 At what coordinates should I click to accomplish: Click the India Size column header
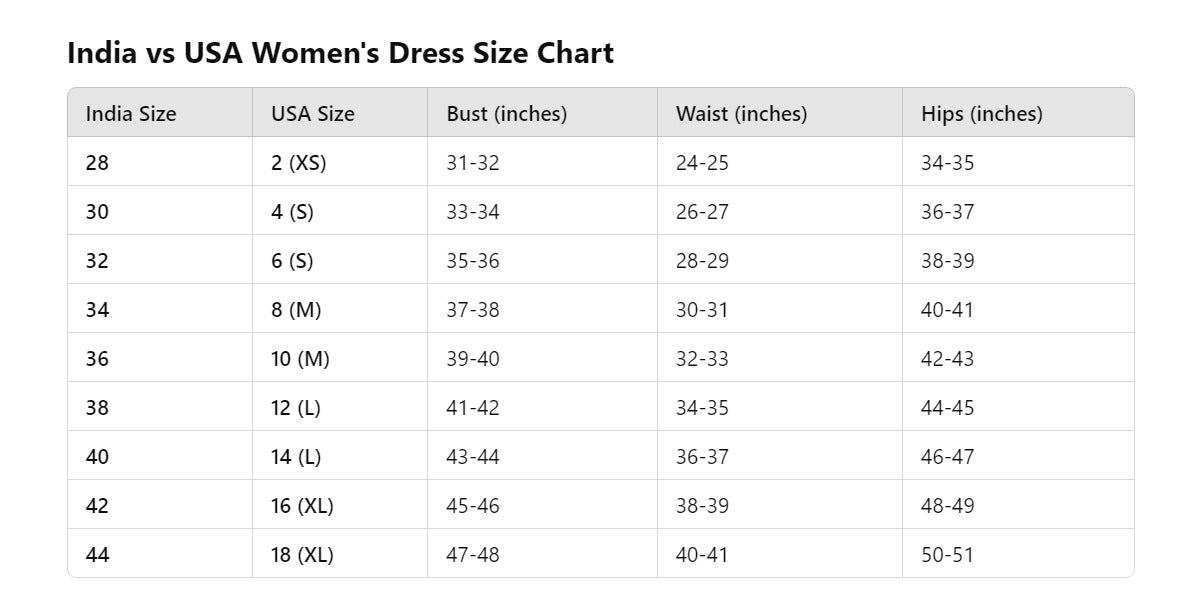pos(131,114)
